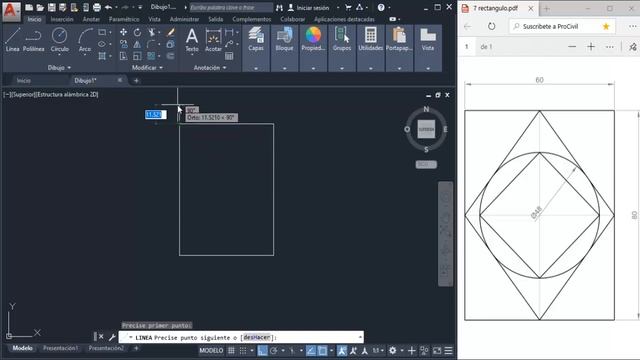Open the Presentación1 layout tab
This screenshot has width=640, height=360.
(x=60, y=348)
